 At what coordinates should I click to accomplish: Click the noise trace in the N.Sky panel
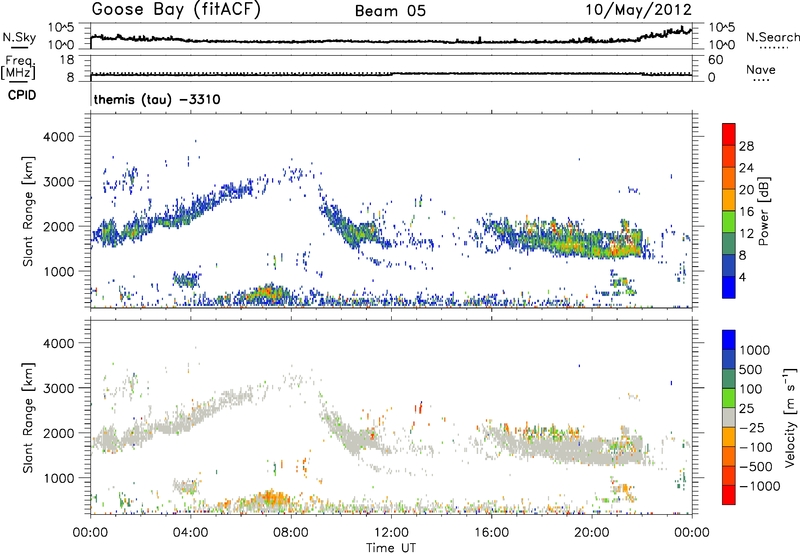coord(391,41)
